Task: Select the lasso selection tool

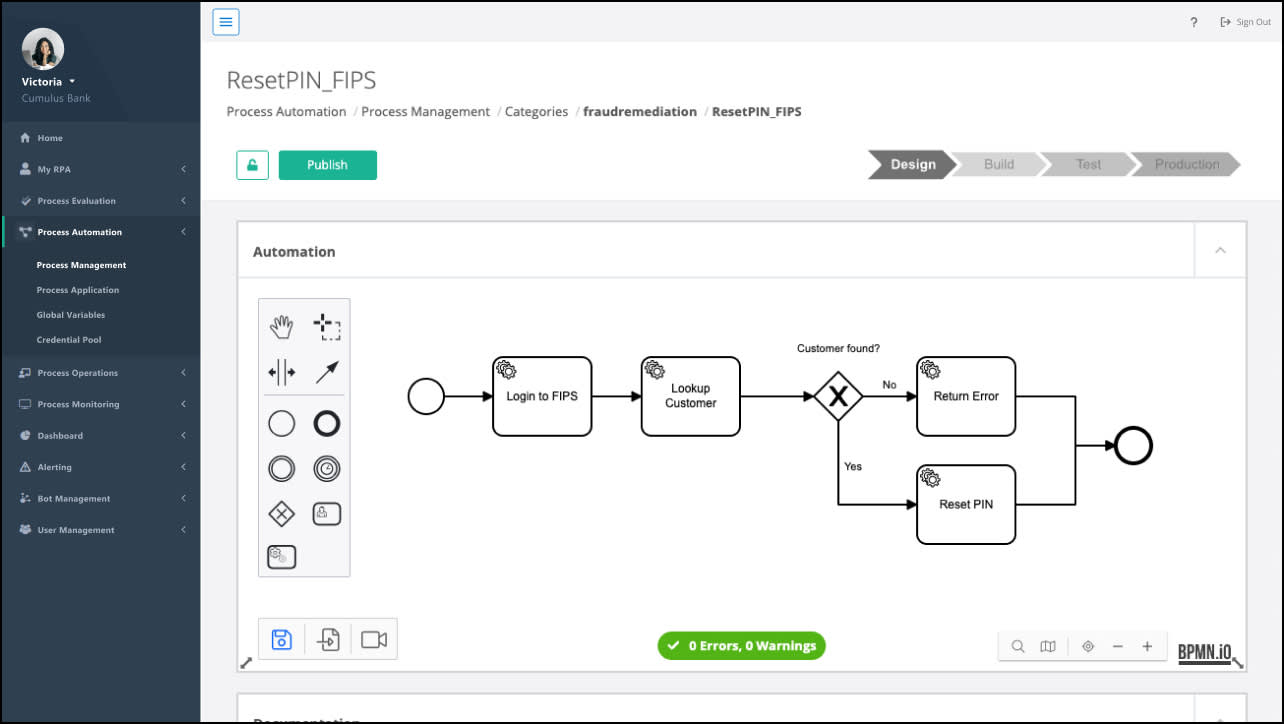Action: point(326,326)
